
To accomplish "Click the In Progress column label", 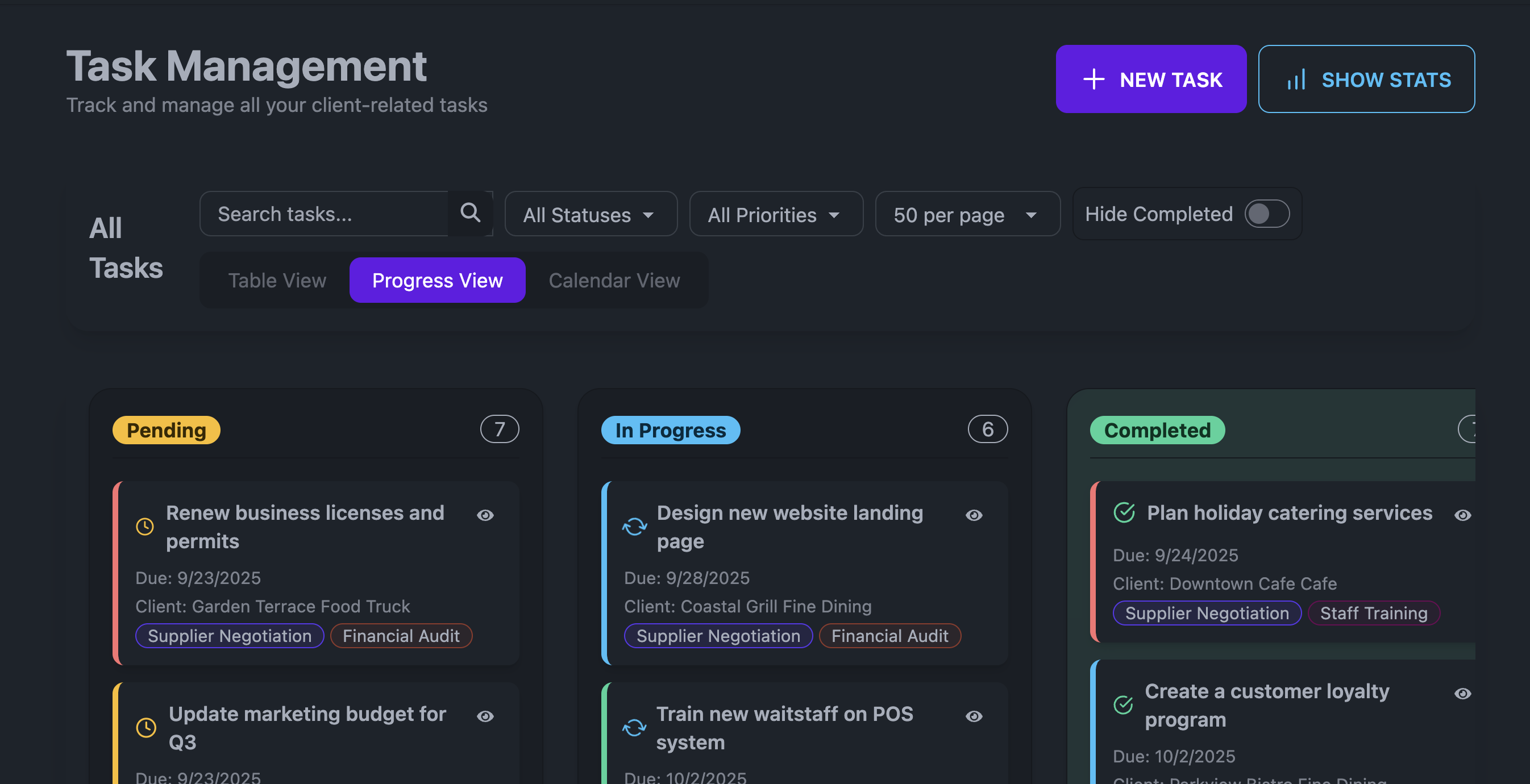I will click(x=671, y=429).
